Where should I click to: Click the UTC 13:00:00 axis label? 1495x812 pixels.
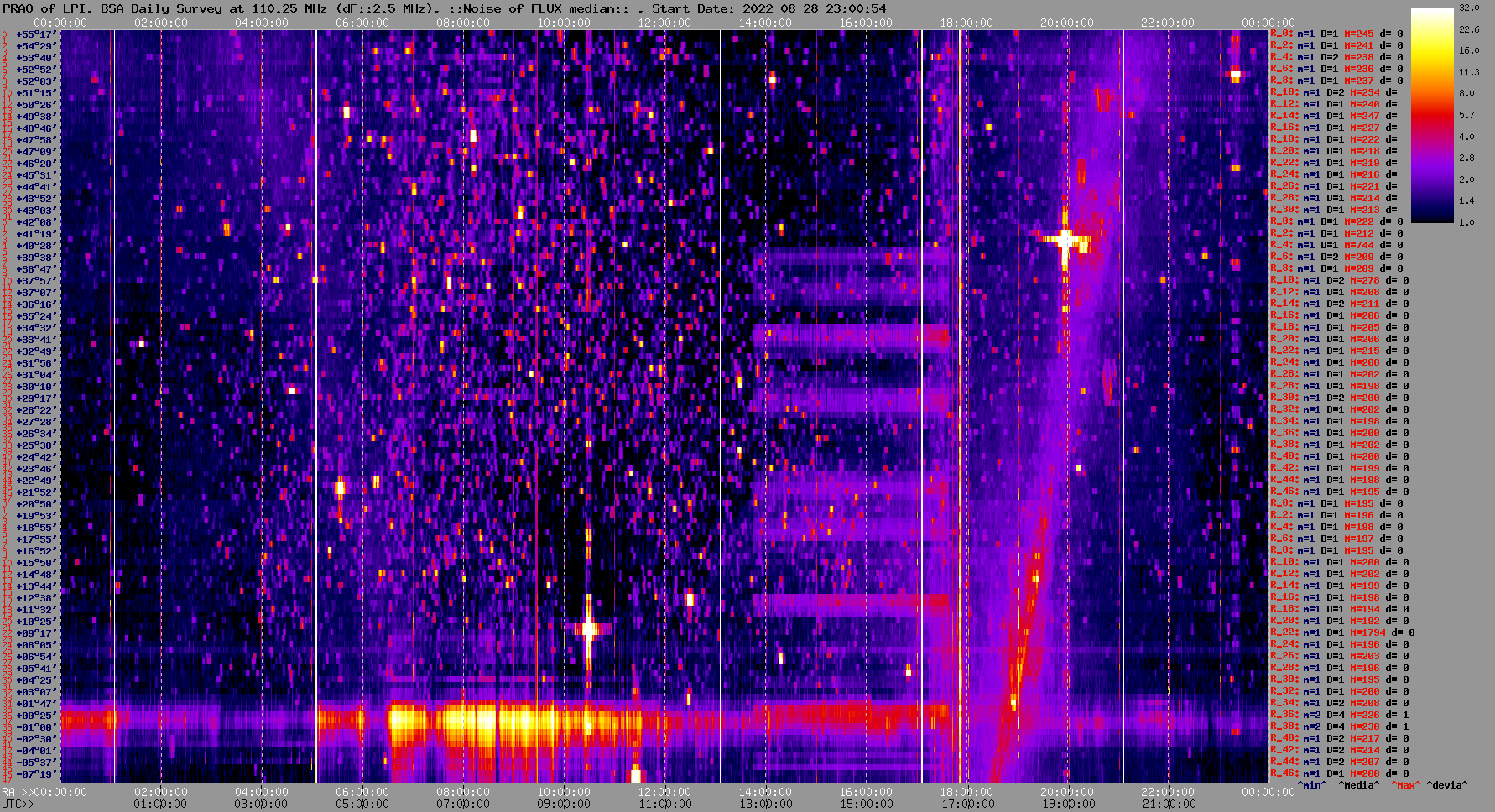click(765, 804)
